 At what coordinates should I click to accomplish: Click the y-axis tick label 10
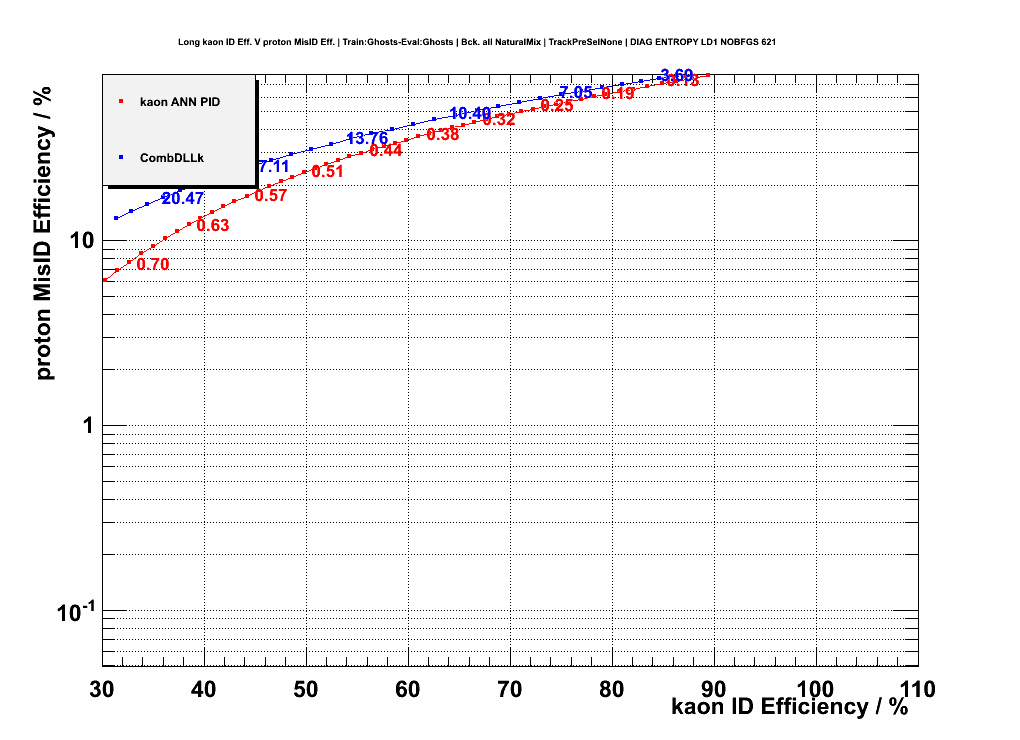82,241
